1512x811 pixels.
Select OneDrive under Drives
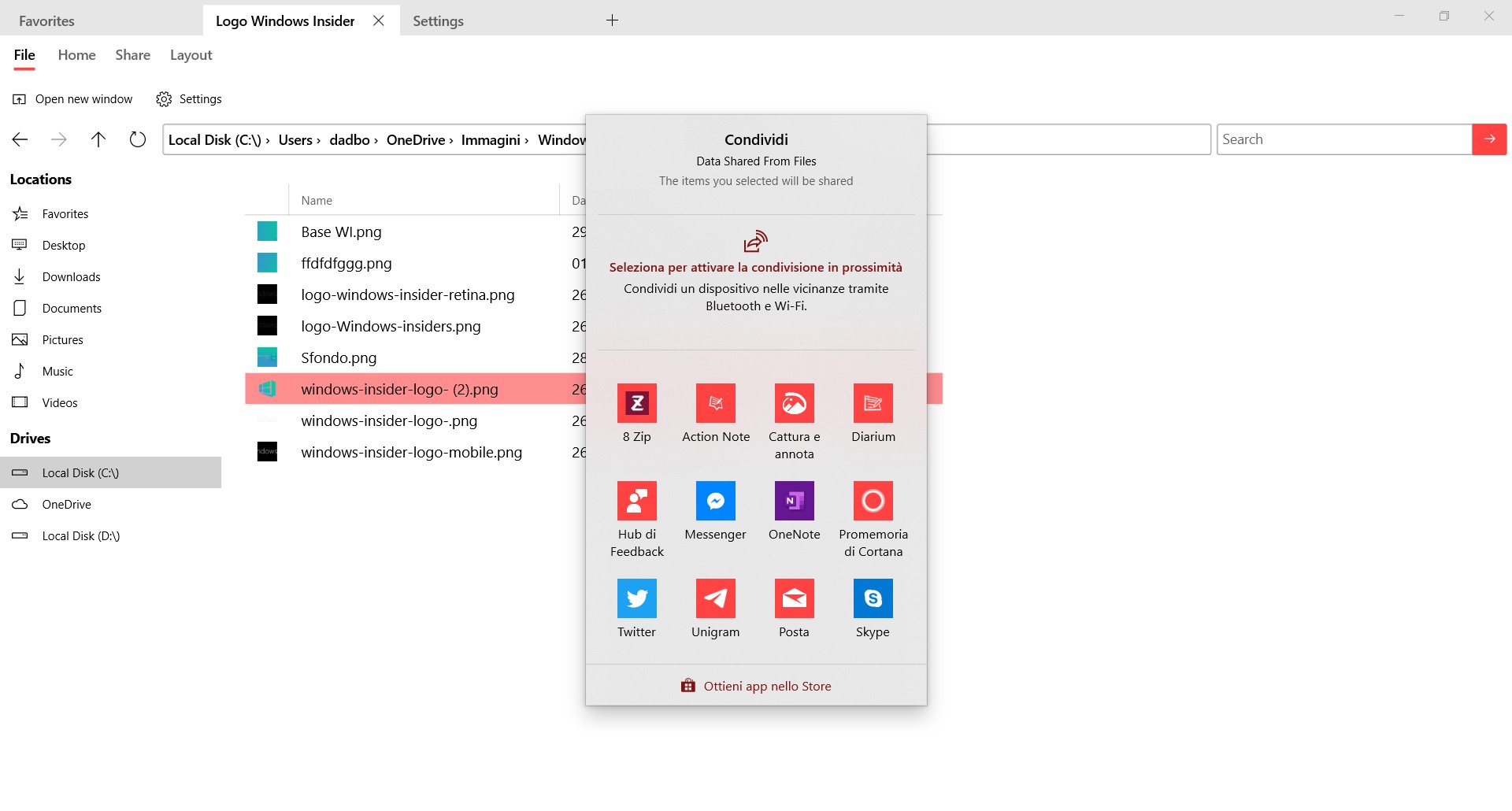coord(110,504)
